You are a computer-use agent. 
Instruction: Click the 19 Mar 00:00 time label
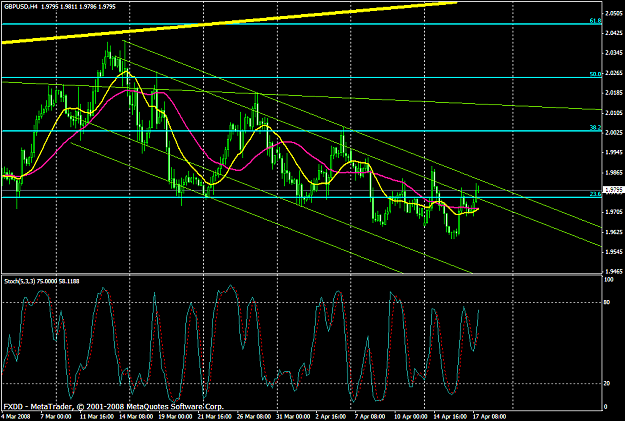[175, 417]
